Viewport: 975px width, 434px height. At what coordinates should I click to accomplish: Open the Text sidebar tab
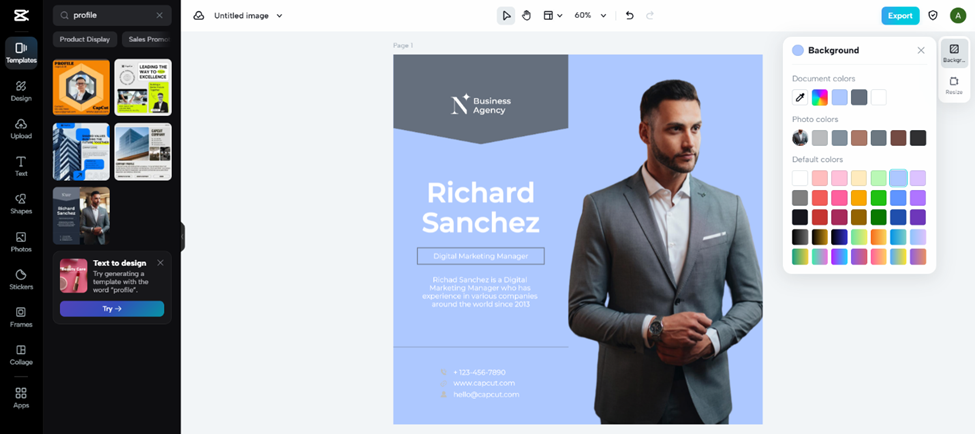pyautogui.click(x=21, y=166)
